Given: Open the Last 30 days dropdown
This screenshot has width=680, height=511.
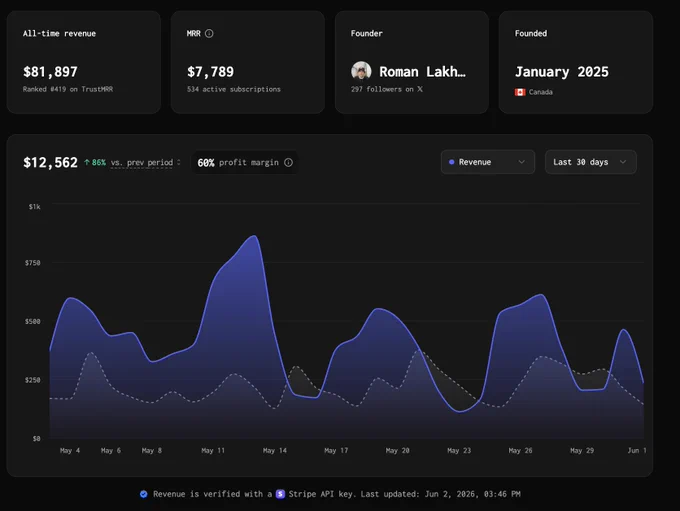Looking at the screenshot, I should click(591, 162).
